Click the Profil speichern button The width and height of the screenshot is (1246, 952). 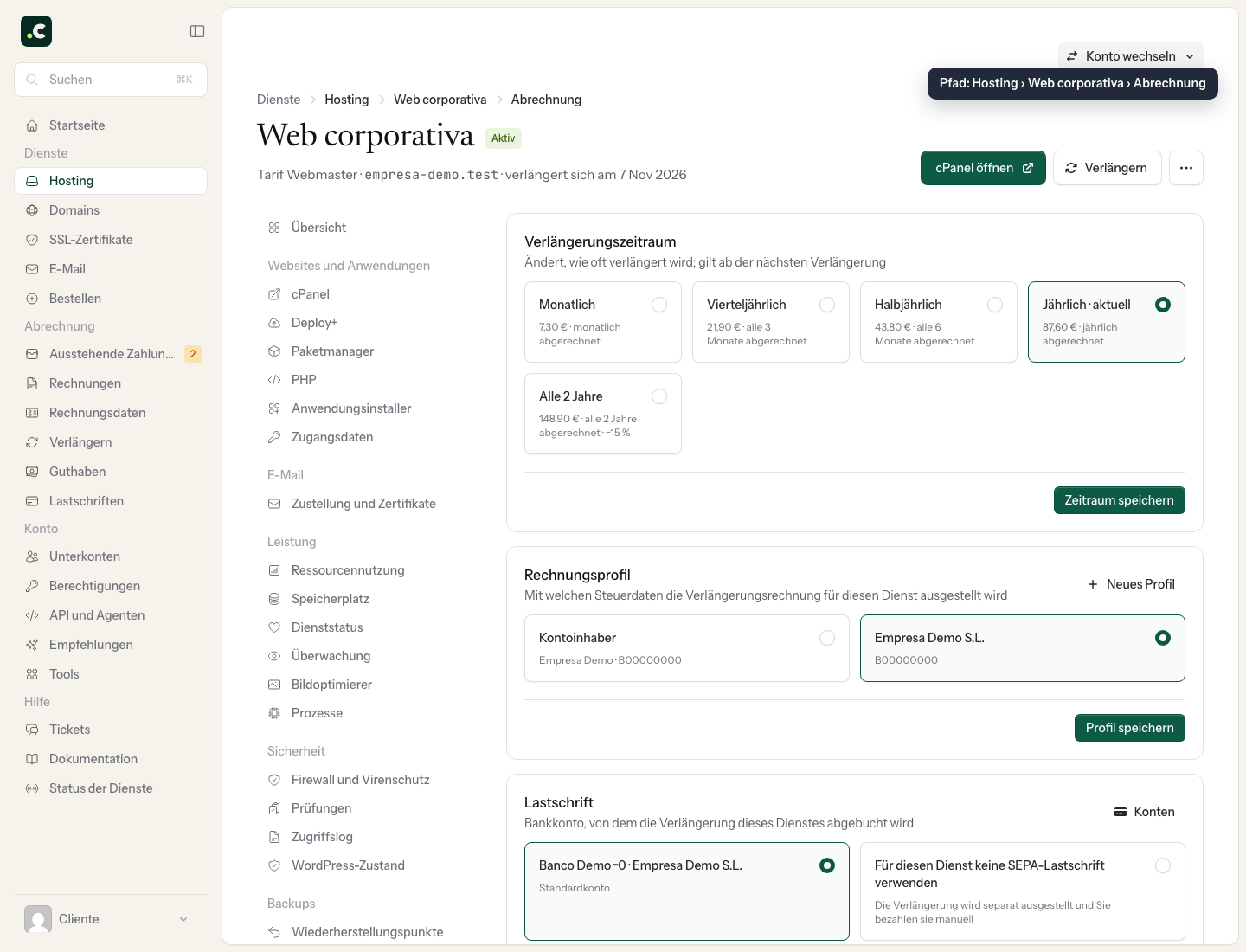tap(1130, 728)
